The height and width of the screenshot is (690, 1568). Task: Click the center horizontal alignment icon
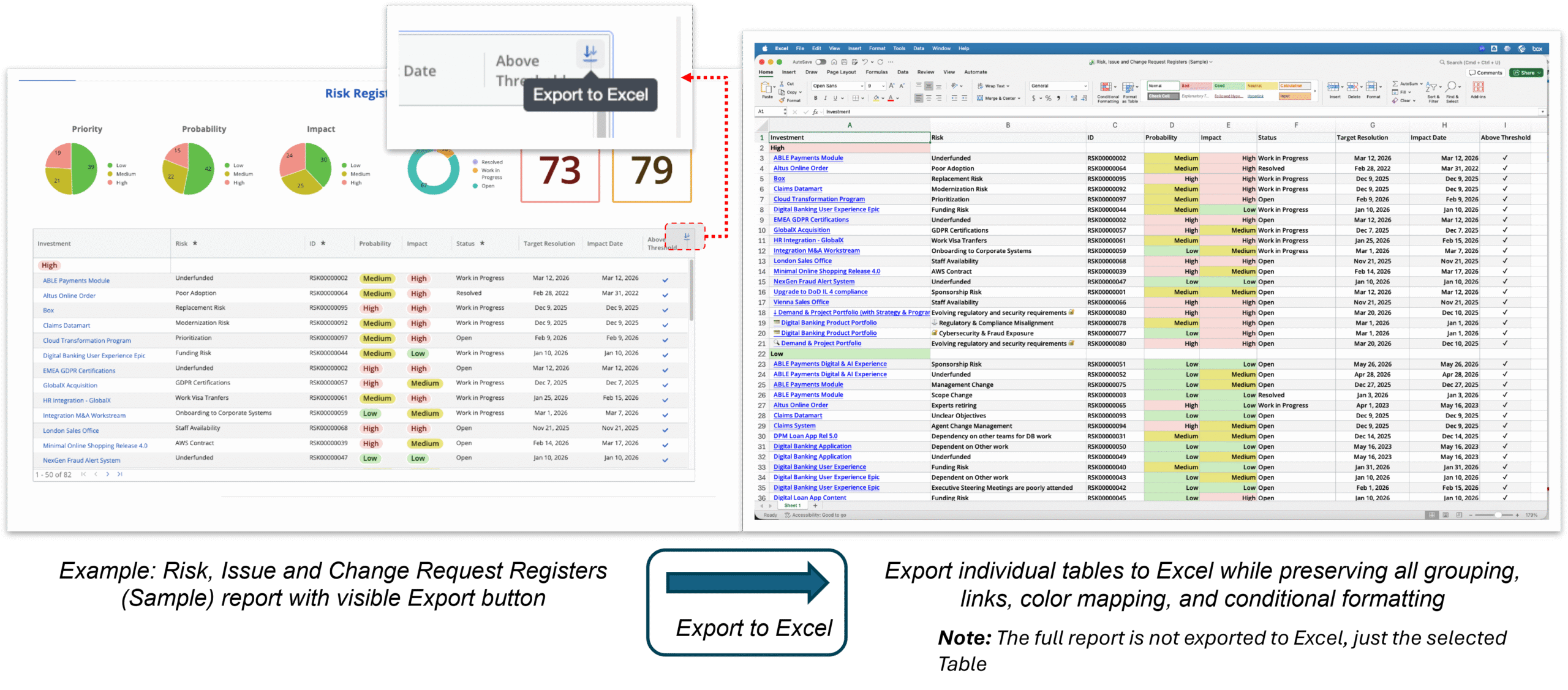pyautogui.click(x=929, y=98)
